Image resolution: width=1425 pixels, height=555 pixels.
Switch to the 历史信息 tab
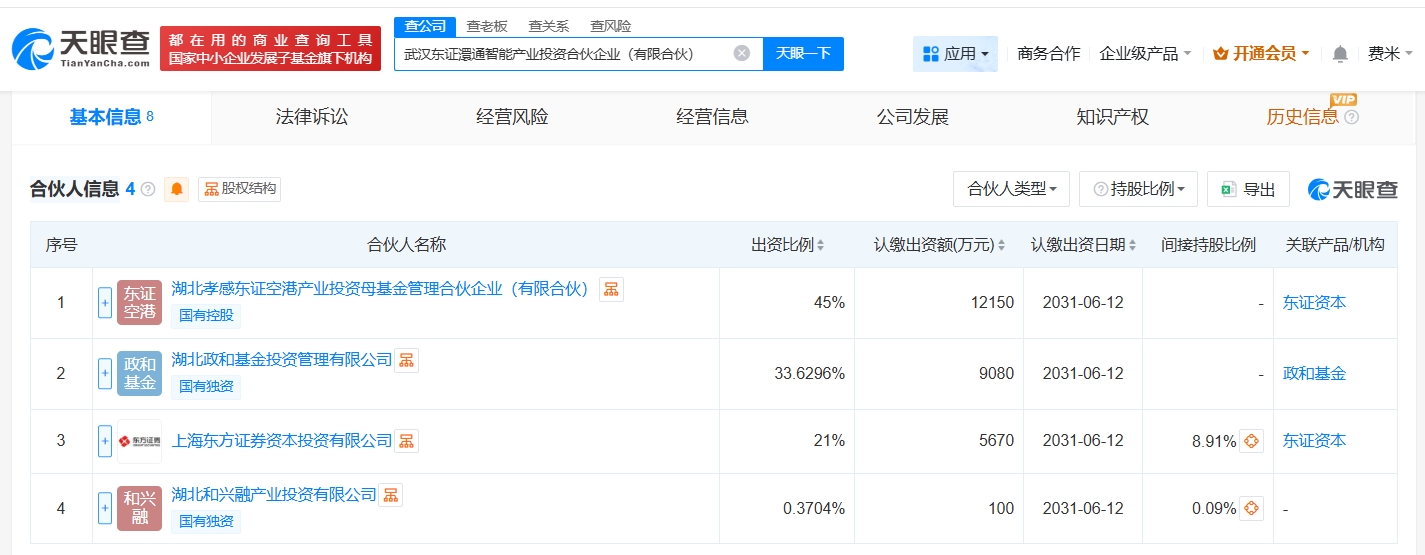click(x=1302, y=117)
